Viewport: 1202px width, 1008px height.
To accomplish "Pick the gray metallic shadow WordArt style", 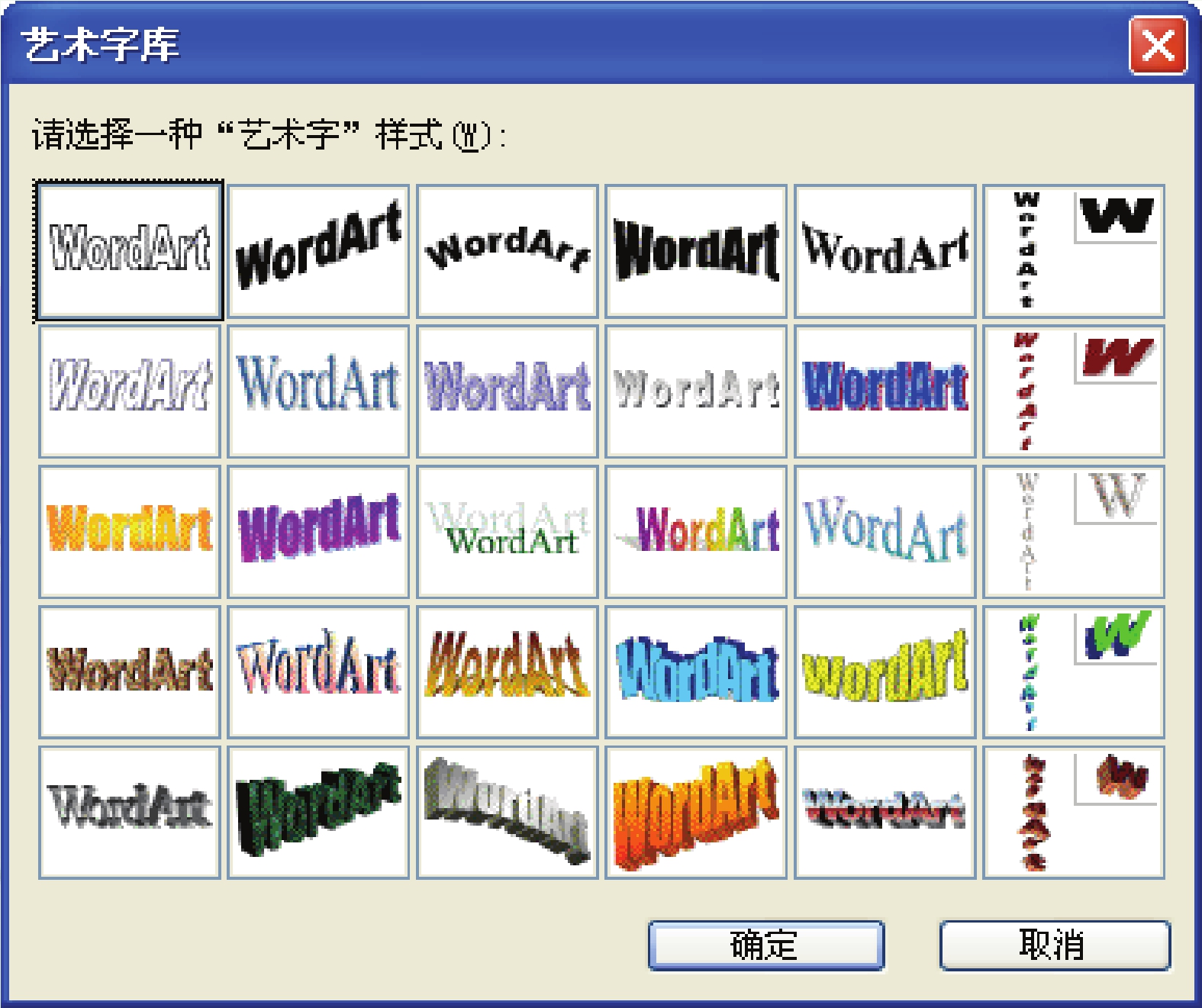I will point(130,813).
